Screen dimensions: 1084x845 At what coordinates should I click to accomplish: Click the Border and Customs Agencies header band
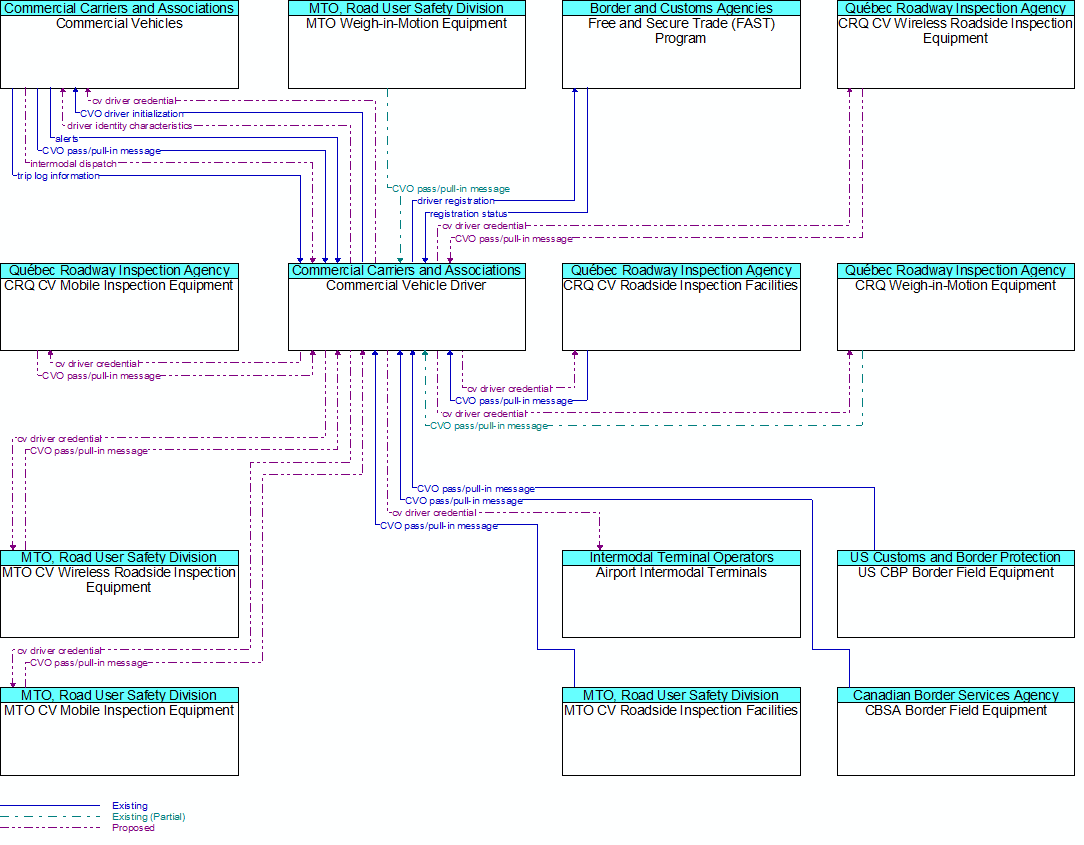[x=681, y=8]
